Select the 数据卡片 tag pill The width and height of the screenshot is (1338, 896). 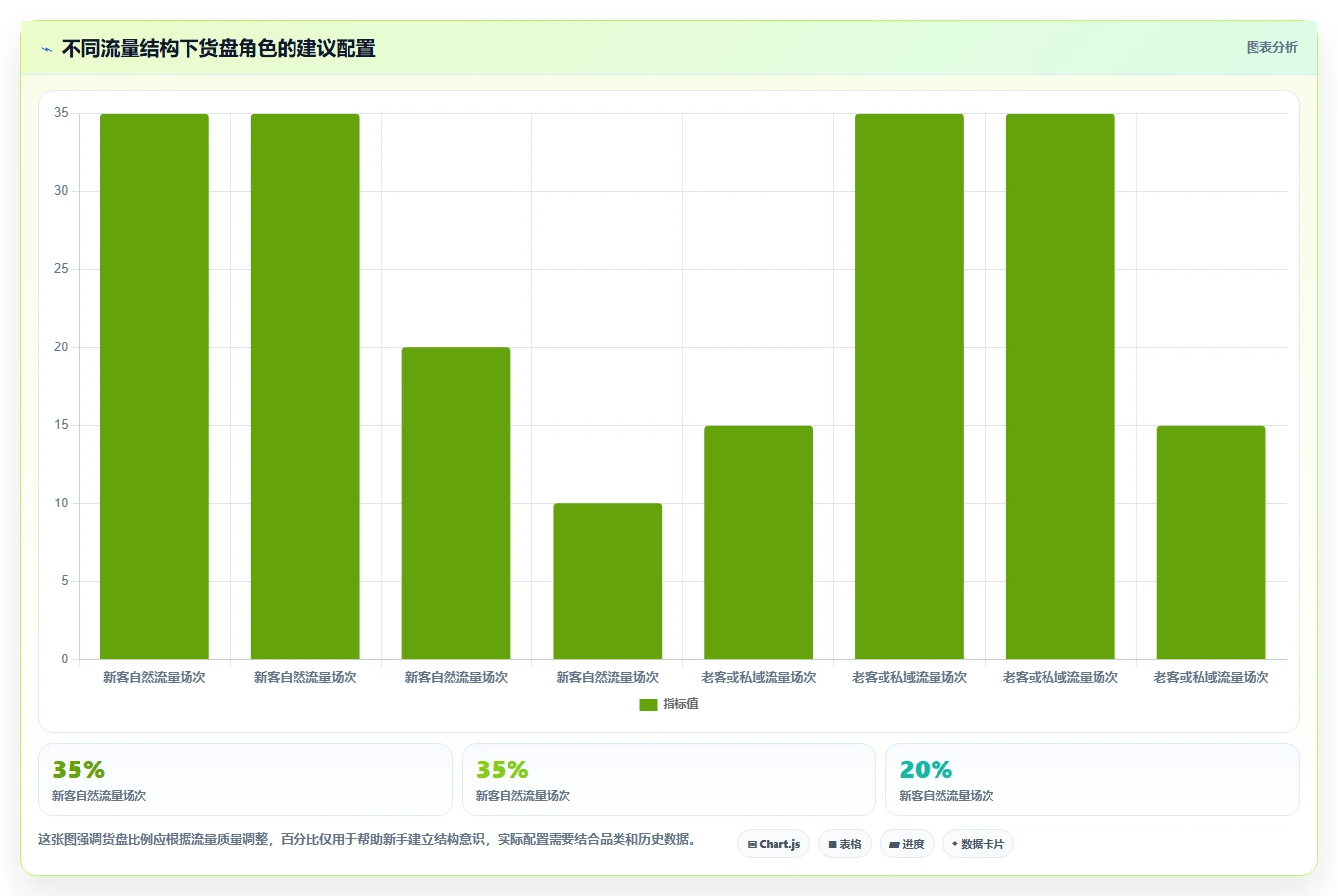978,844
